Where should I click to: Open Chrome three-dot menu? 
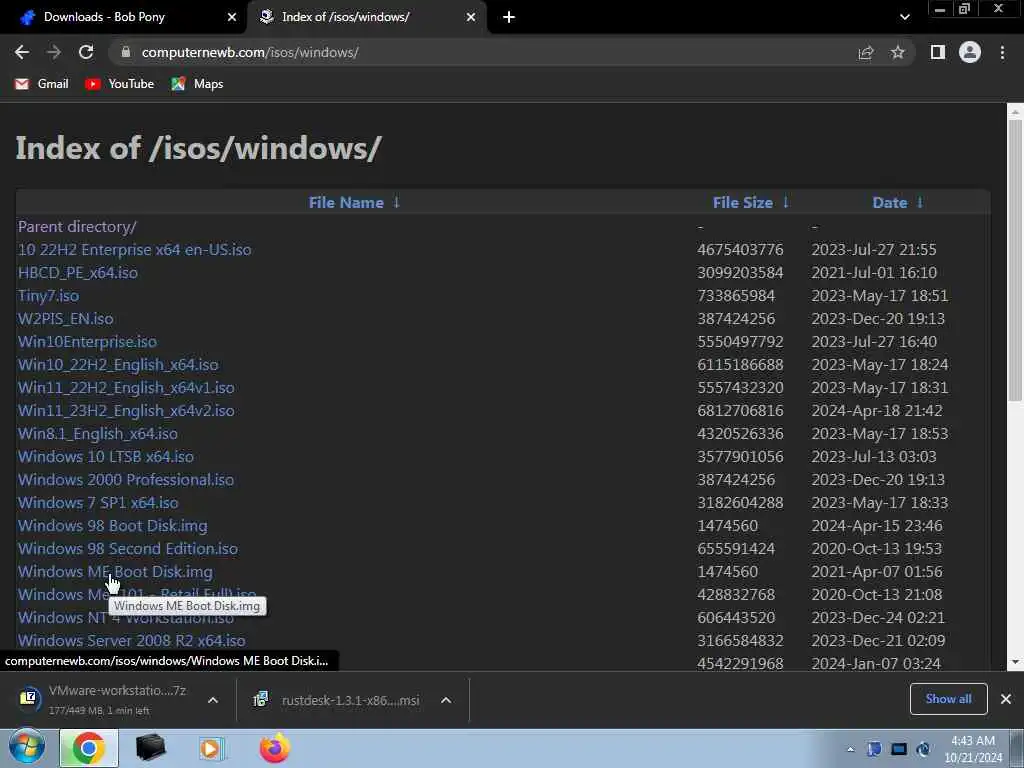click(1002, 52)
